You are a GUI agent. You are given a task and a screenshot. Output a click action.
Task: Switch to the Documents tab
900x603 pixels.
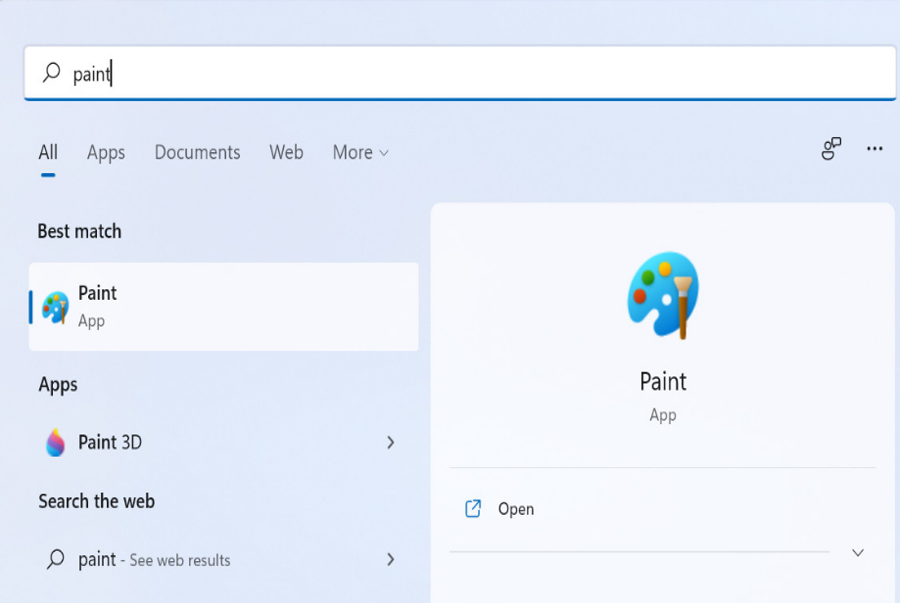pos(197,153)
